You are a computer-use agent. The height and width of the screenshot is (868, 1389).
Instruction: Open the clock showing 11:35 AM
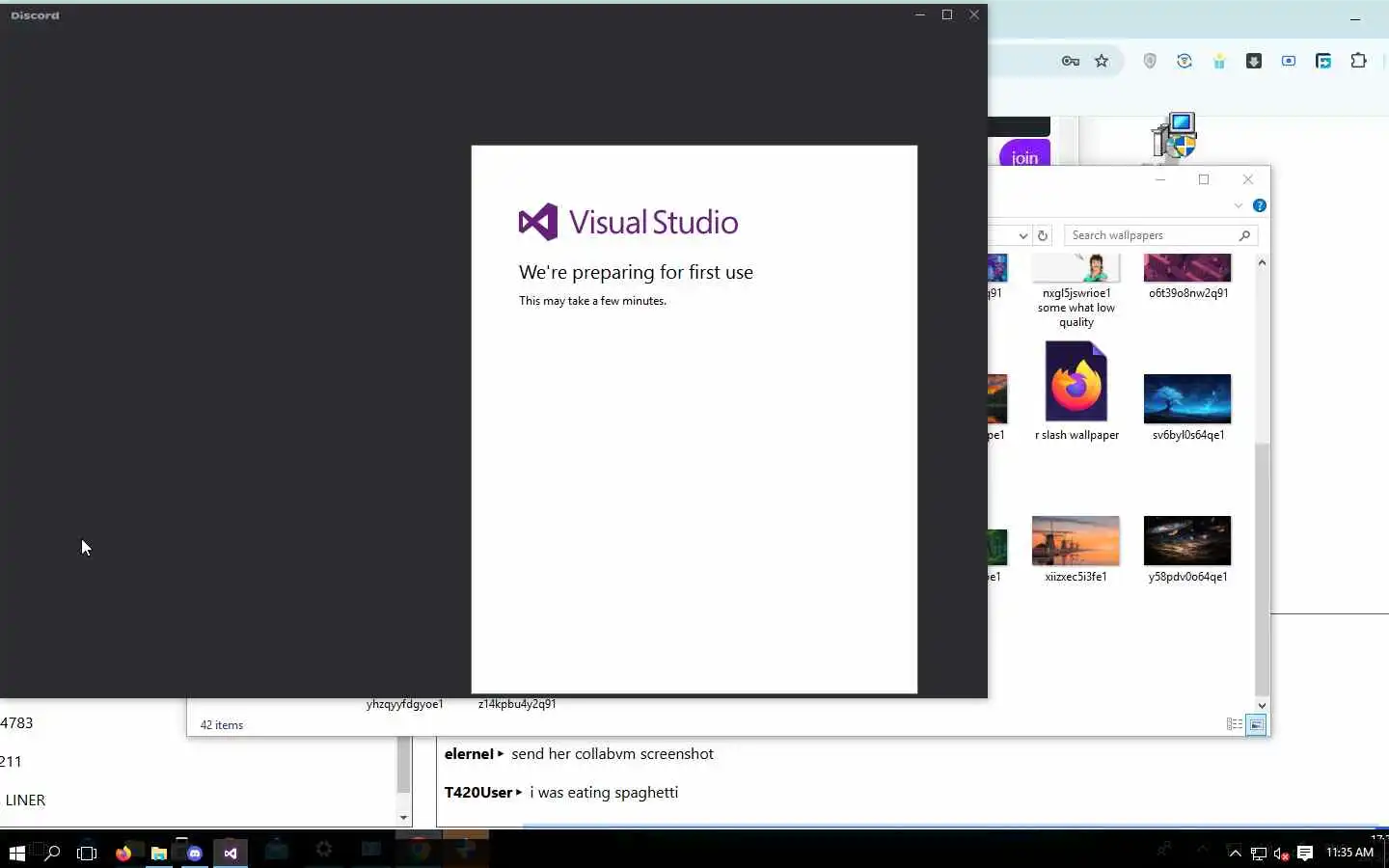pos(1349,853)
